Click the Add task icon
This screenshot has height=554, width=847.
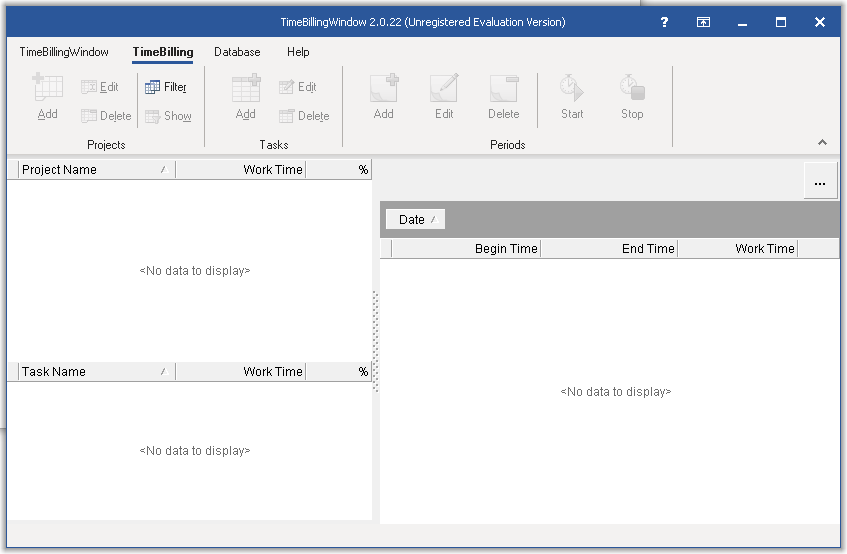(246, 88)
